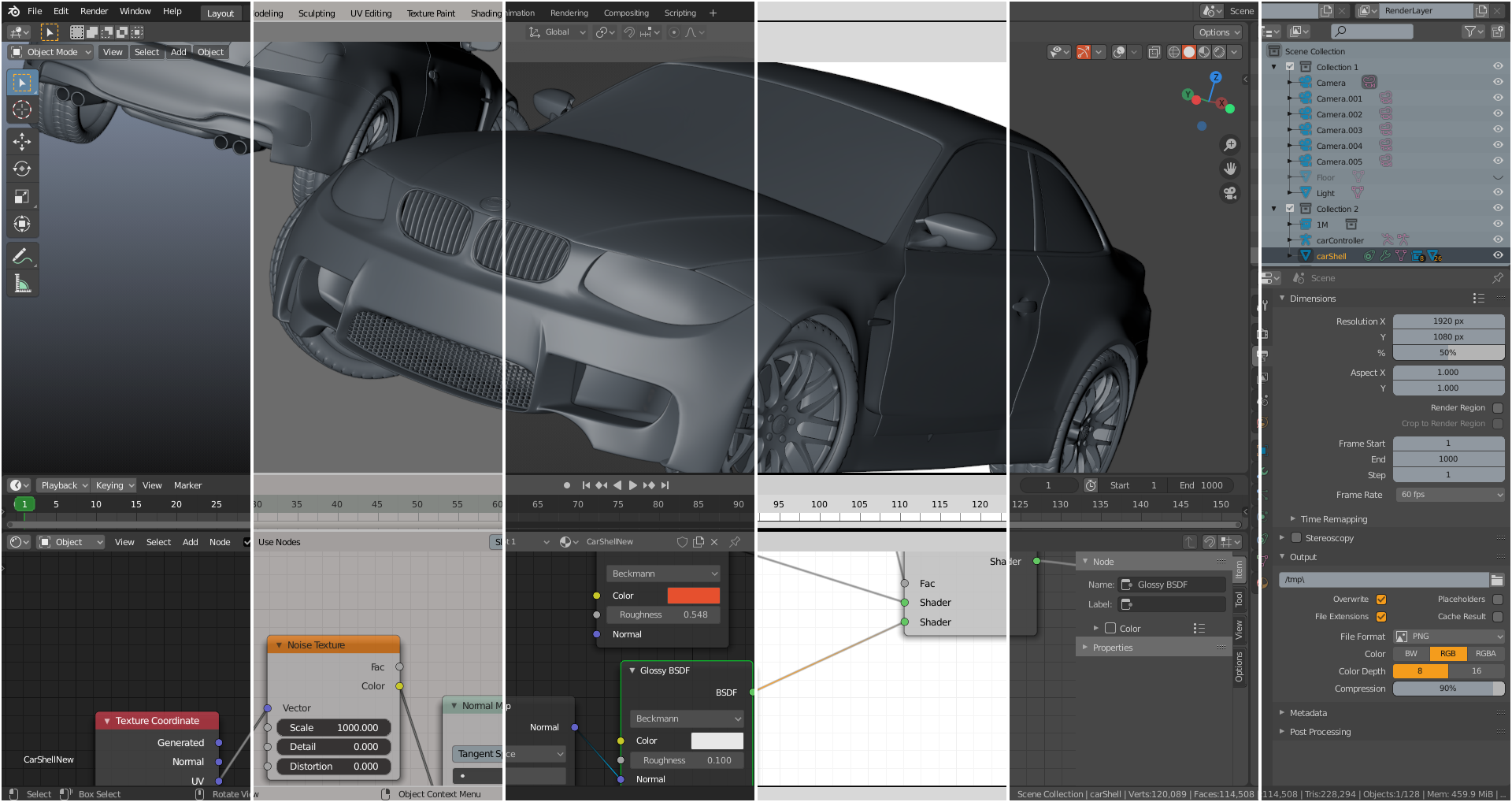Open the Render menu
Image resolution: width=1512 pixels, height=802 pixels.
[x=94, y=11]
